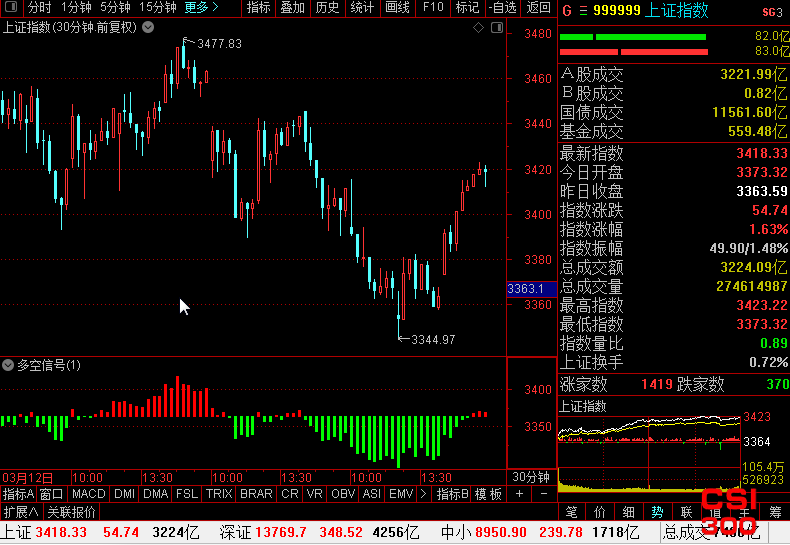Select the 势 trend tab in side panel
Screen dimensions: 790x545
(x=657, y=512)
